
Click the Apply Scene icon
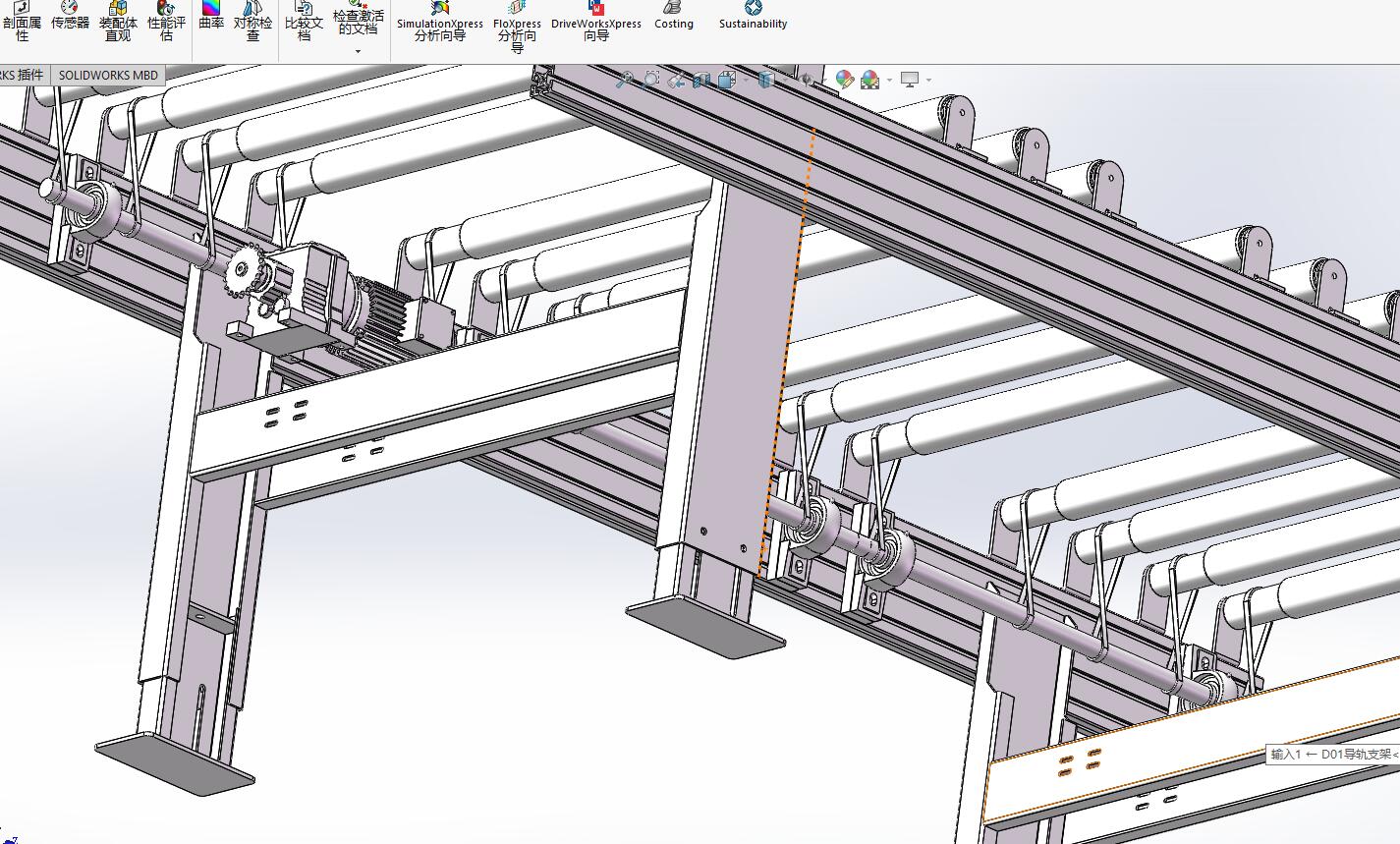coord(869,80)
